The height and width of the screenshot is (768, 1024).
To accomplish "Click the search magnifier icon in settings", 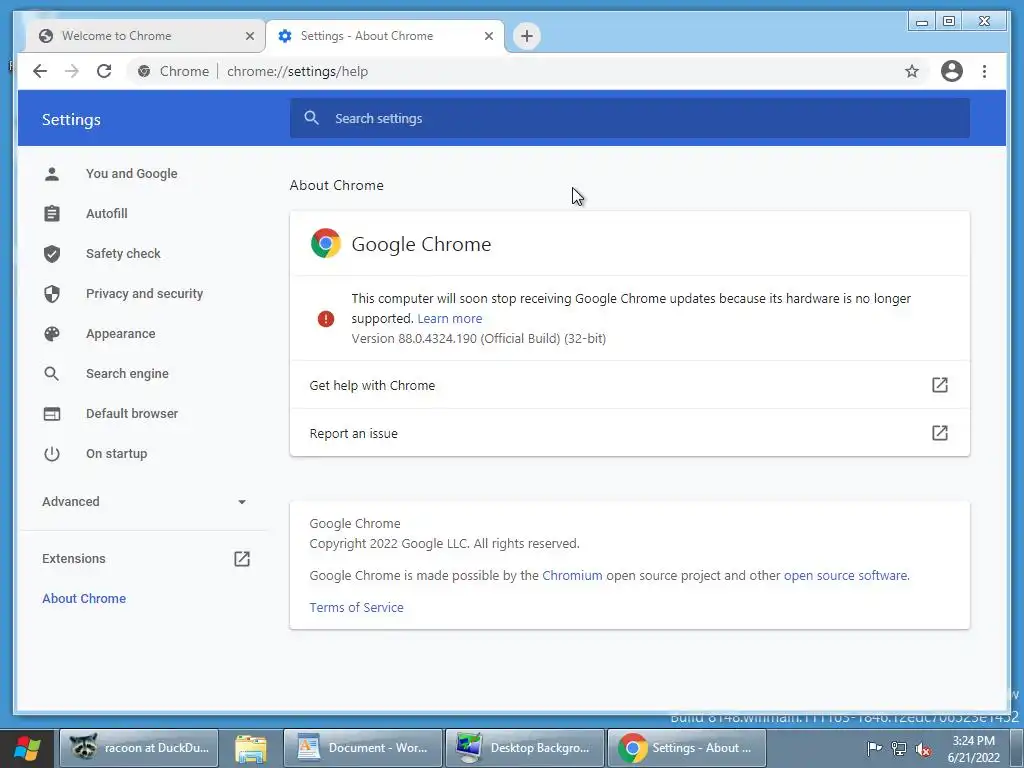I will pos(312,118).
